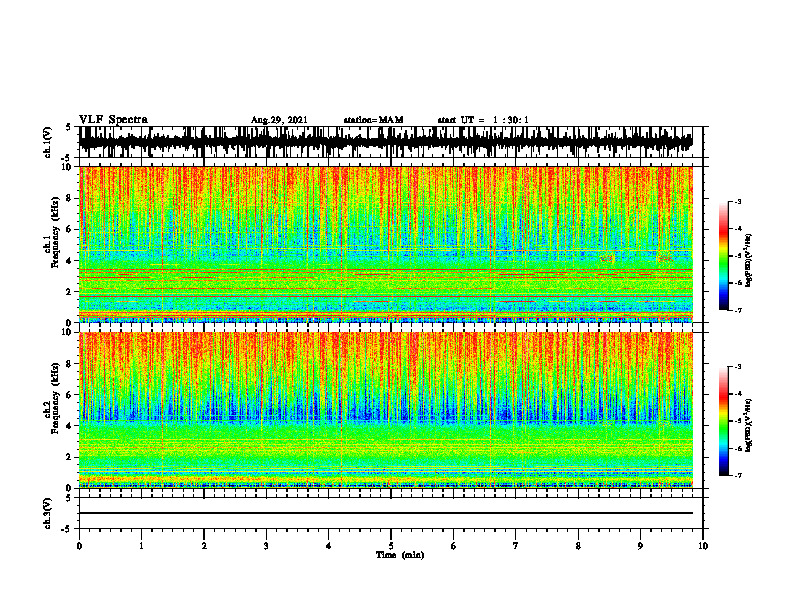792x612 pixels.
Task: Click the '-7' label on ch.1 color bar
Action: click(x=738, y=310)
